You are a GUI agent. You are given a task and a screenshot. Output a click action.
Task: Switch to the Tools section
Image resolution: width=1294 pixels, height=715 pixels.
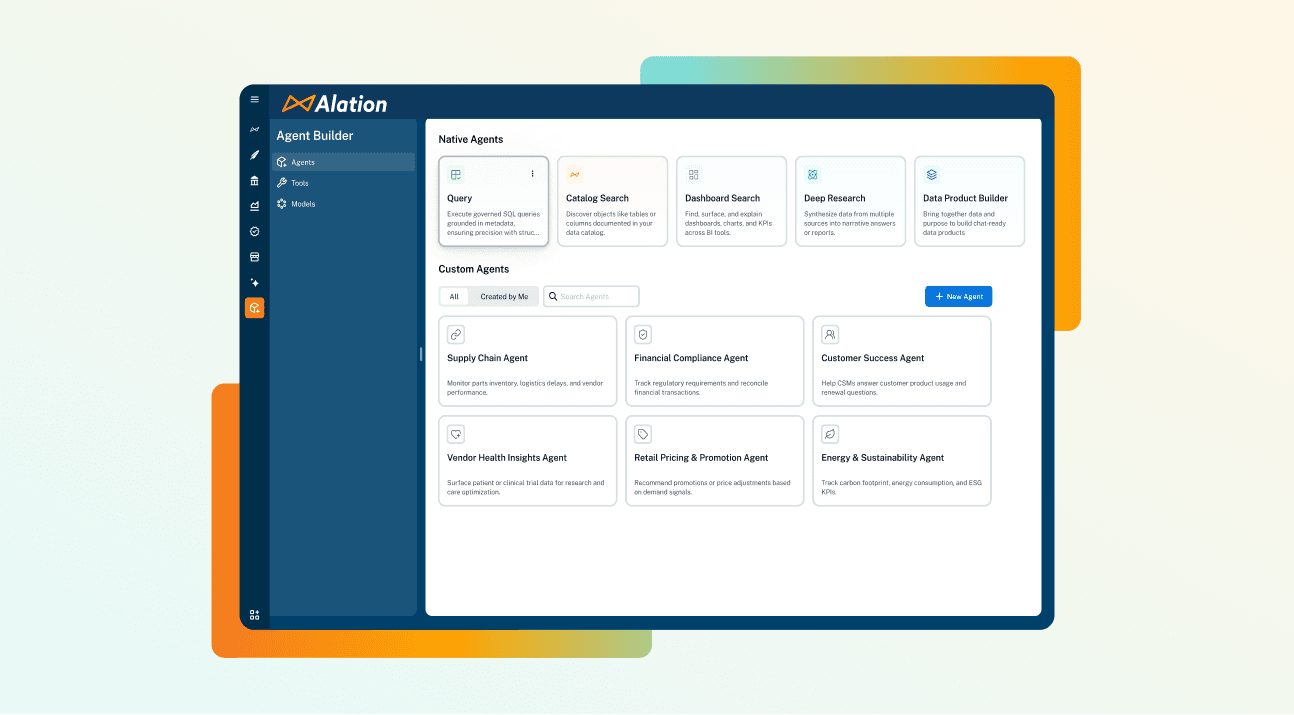[300, 182]
